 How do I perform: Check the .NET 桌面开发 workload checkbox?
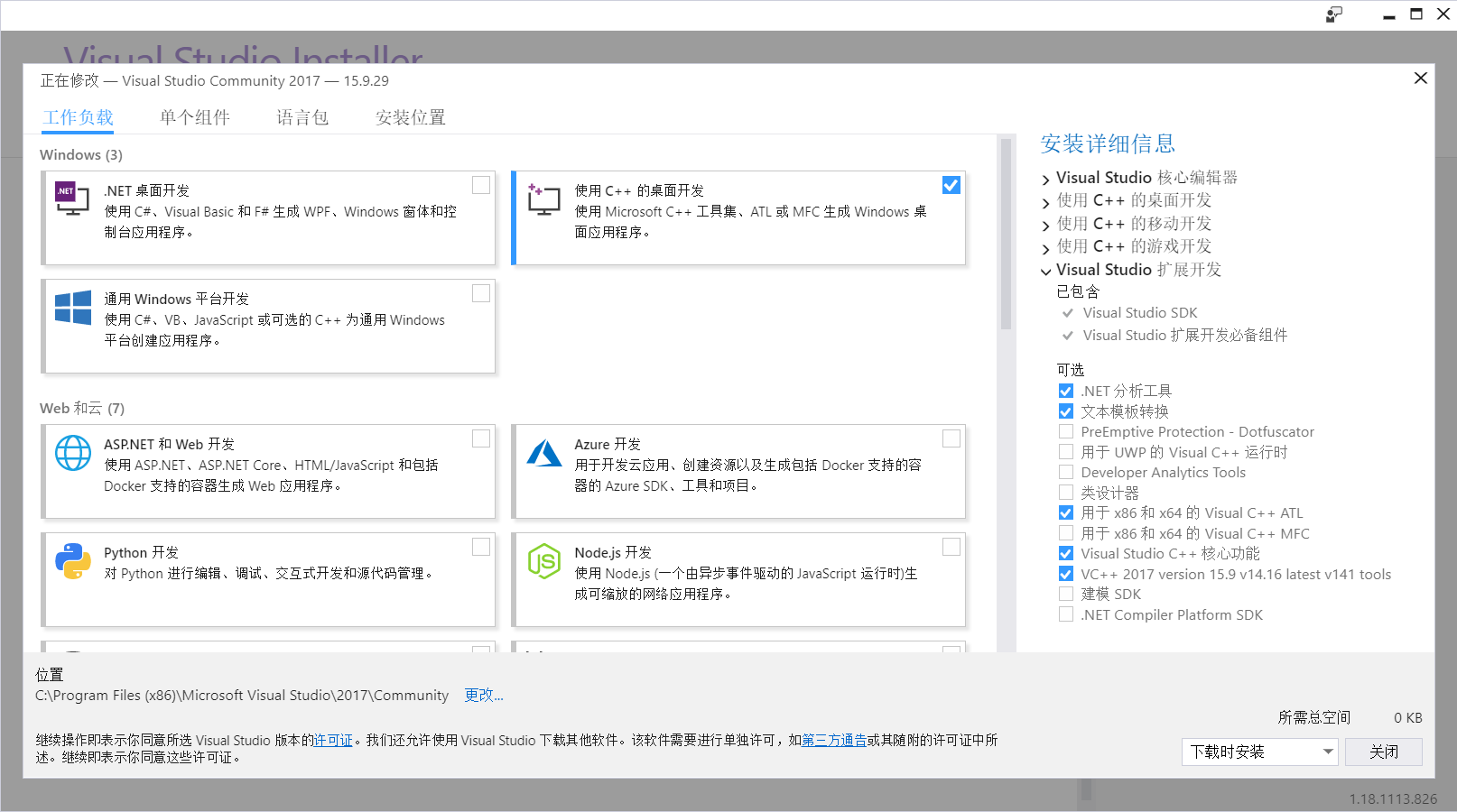point(481,185)
